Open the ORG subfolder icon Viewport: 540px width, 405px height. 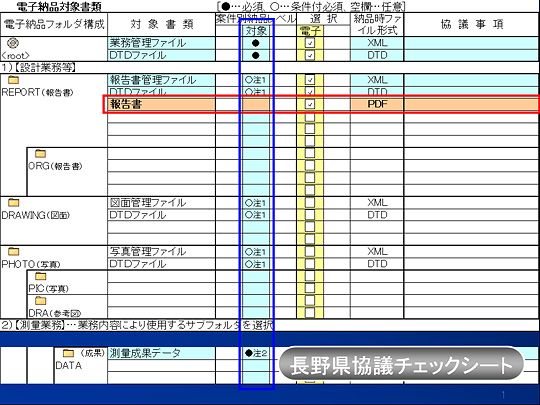pyautogui.click(x=40, y=153)
